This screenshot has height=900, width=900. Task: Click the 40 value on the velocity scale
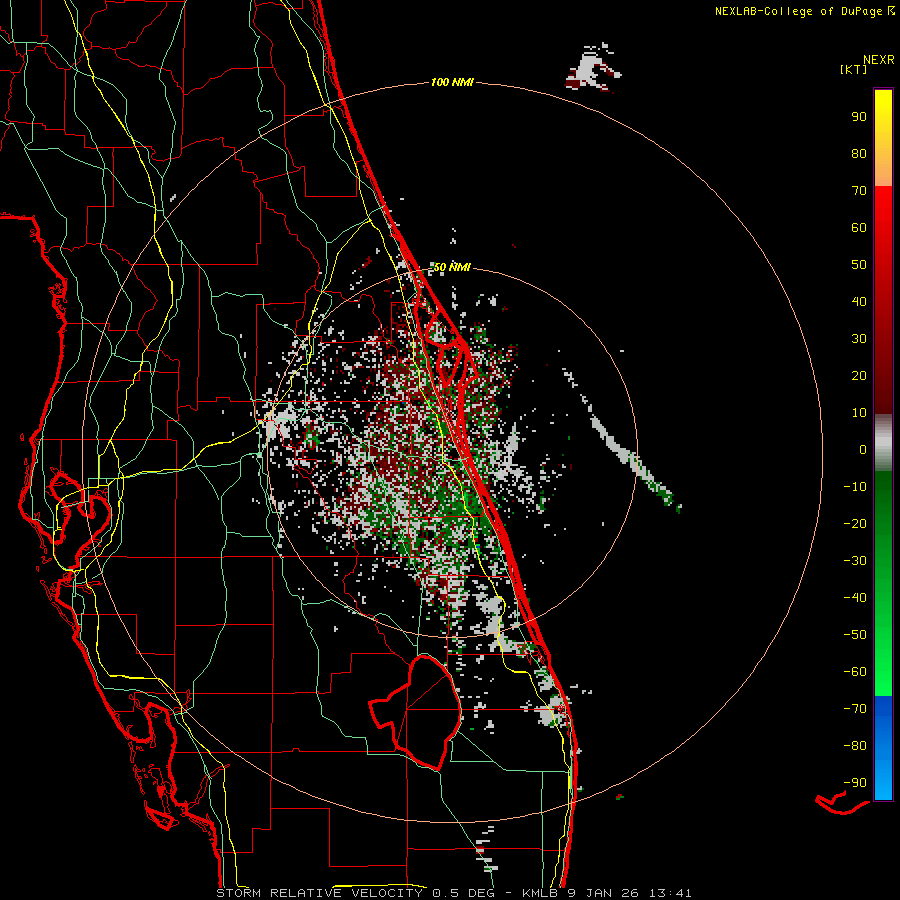[859, 301]
